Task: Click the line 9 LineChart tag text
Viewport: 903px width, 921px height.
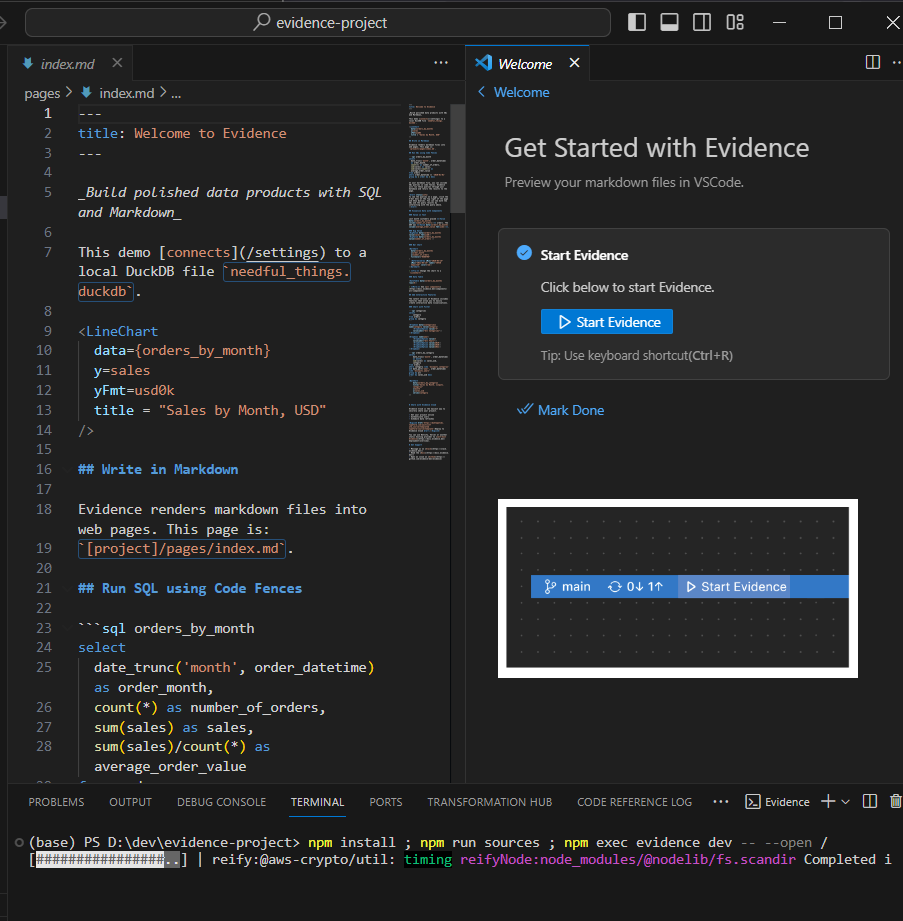Action: tap(118, 331)
